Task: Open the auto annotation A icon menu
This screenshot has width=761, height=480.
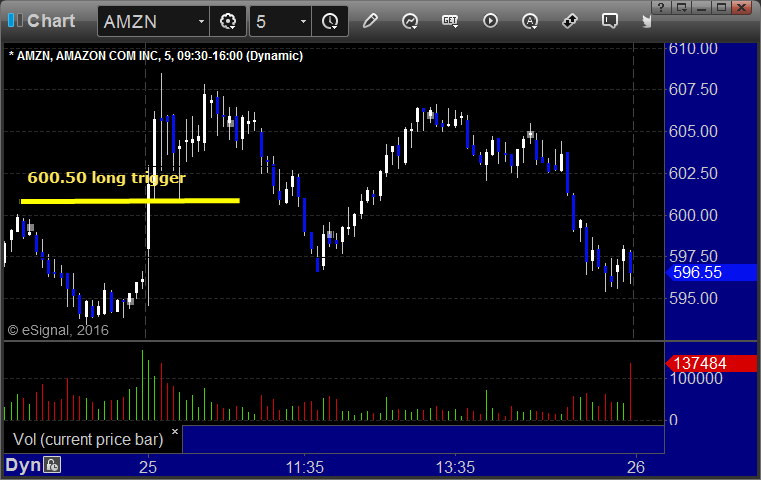Action: coord(530,21)
